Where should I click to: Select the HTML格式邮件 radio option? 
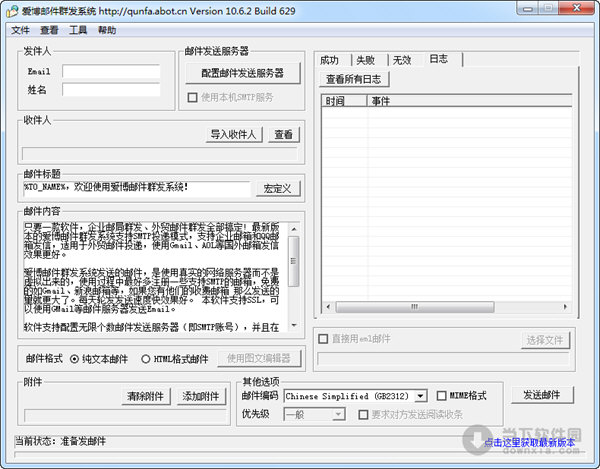click(x=146, y=359)
